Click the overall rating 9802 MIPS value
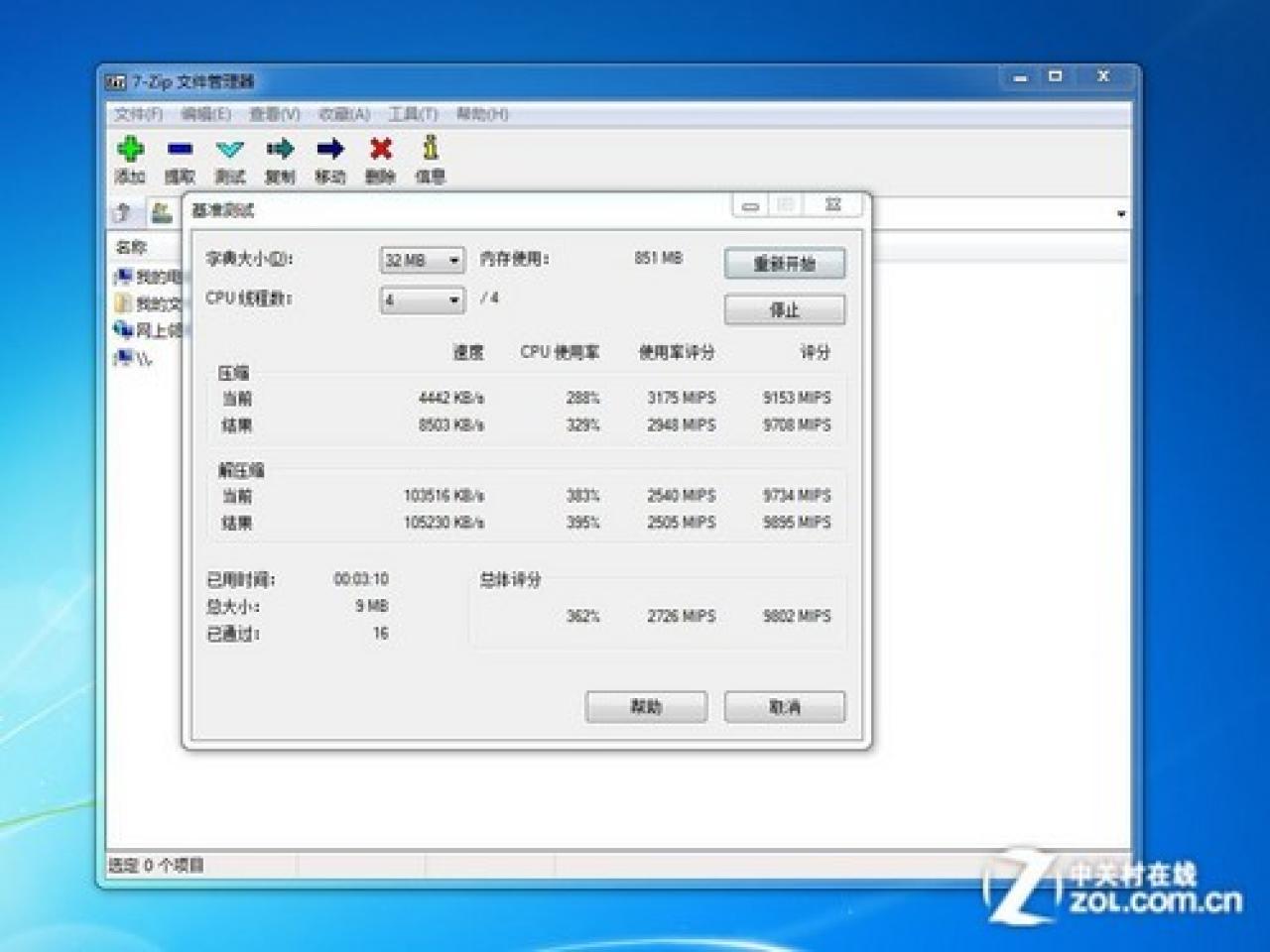The height and width of the screenshot is (952, 1270). coord(797,616)
